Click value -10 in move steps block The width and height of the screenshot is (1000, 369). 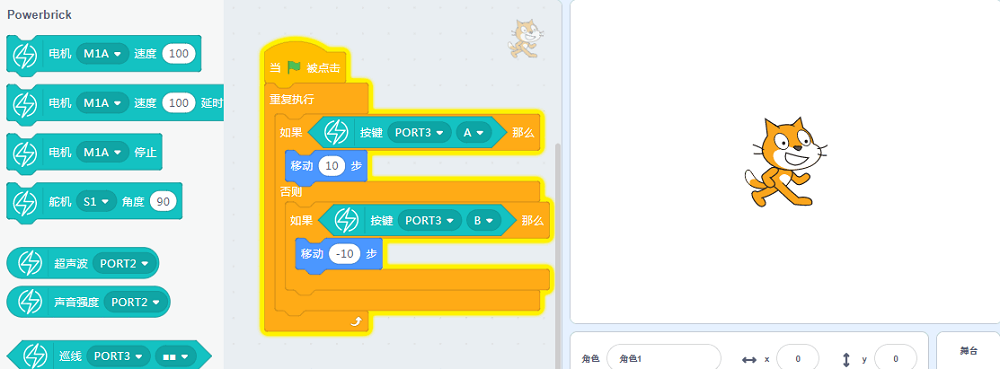(x=345, y=254)
